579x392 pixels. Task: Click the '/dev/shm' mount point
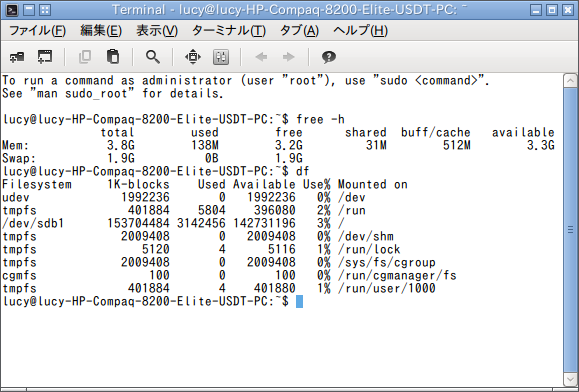coord(366,236)
